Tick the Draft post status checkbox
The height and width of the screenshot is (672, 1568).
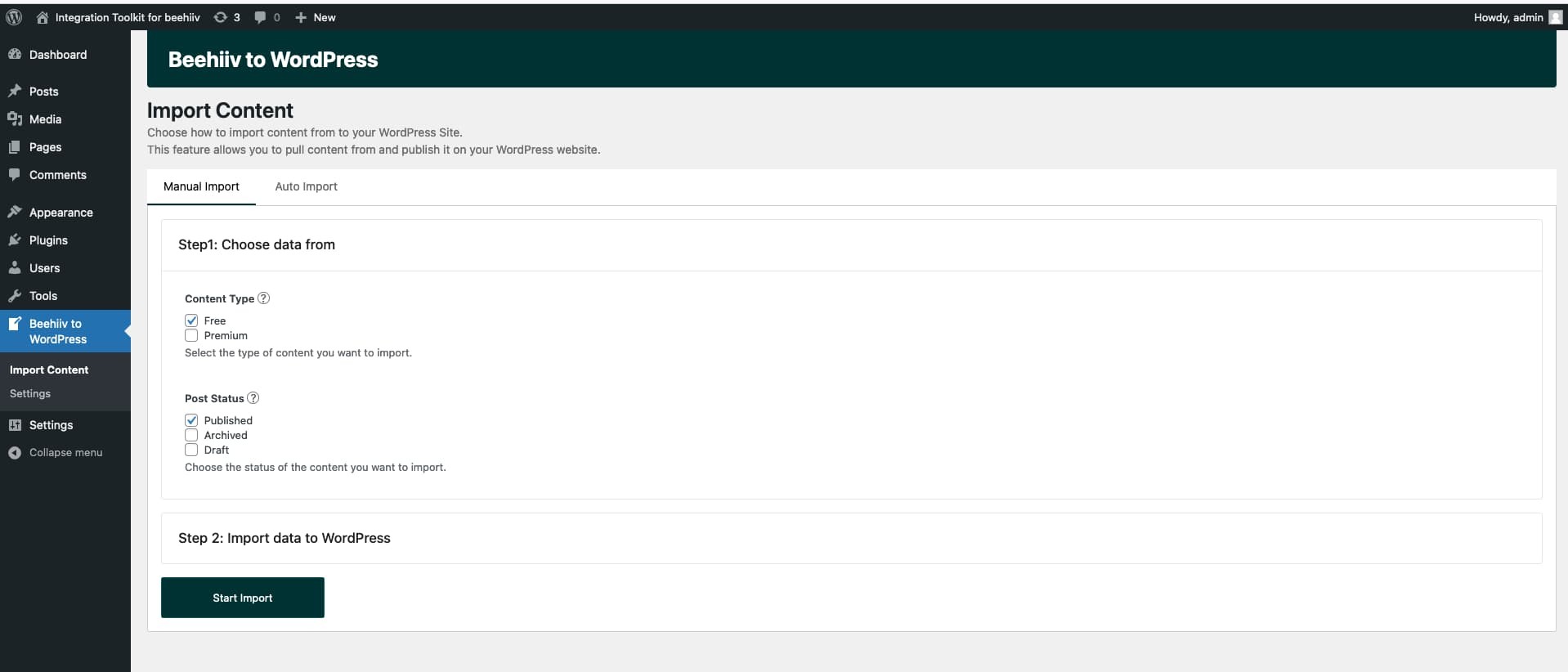tap(191, 450)
